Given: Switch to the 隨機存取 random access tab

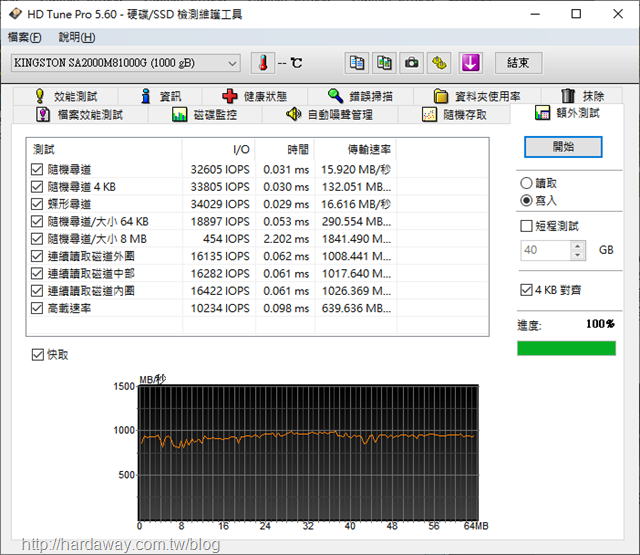Looking at the screenshot, I should point(454,115).
